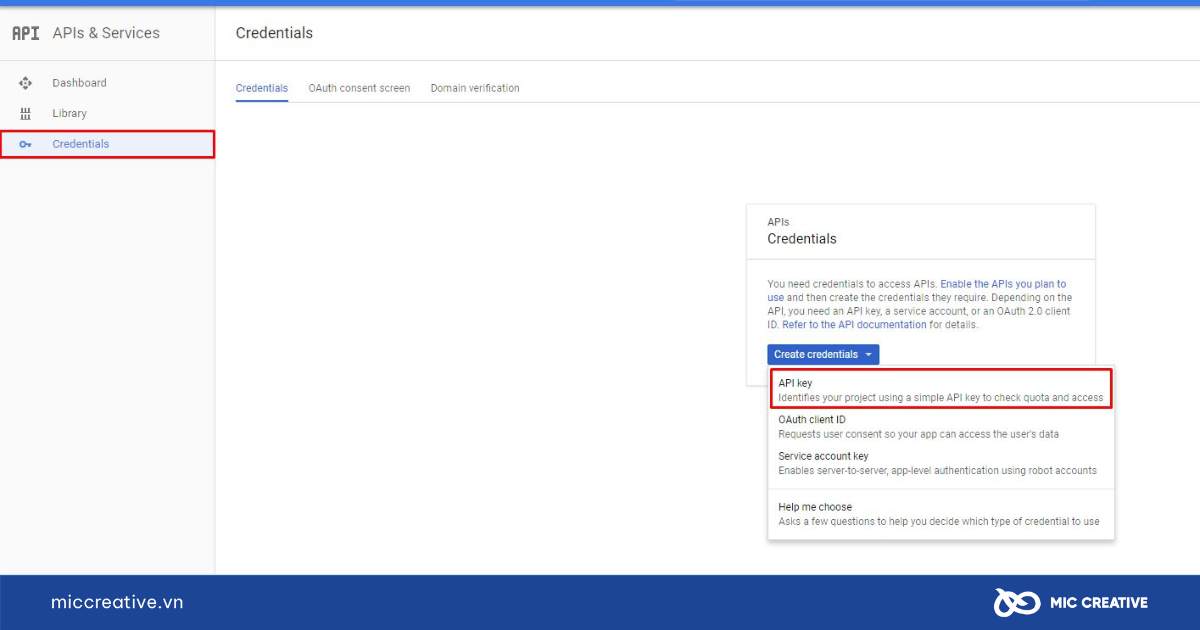Switch to the Credentials tab
The height and width of the screenshot is (630, 1200).
(262, 88)
